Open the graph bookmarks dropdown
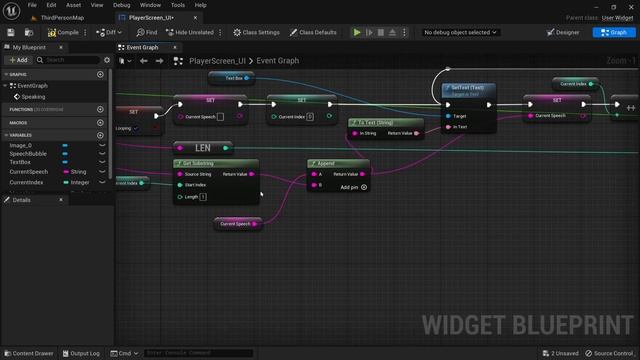Viewport: 640px width, 360px height. click(125, 61)
